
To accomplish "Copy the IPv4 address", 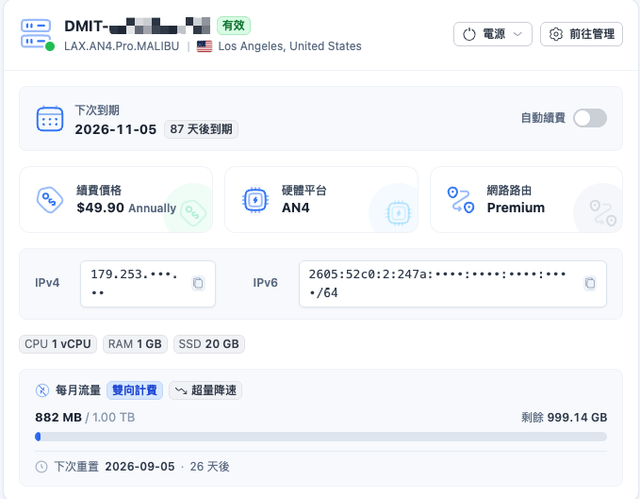I will coord(198,283).
